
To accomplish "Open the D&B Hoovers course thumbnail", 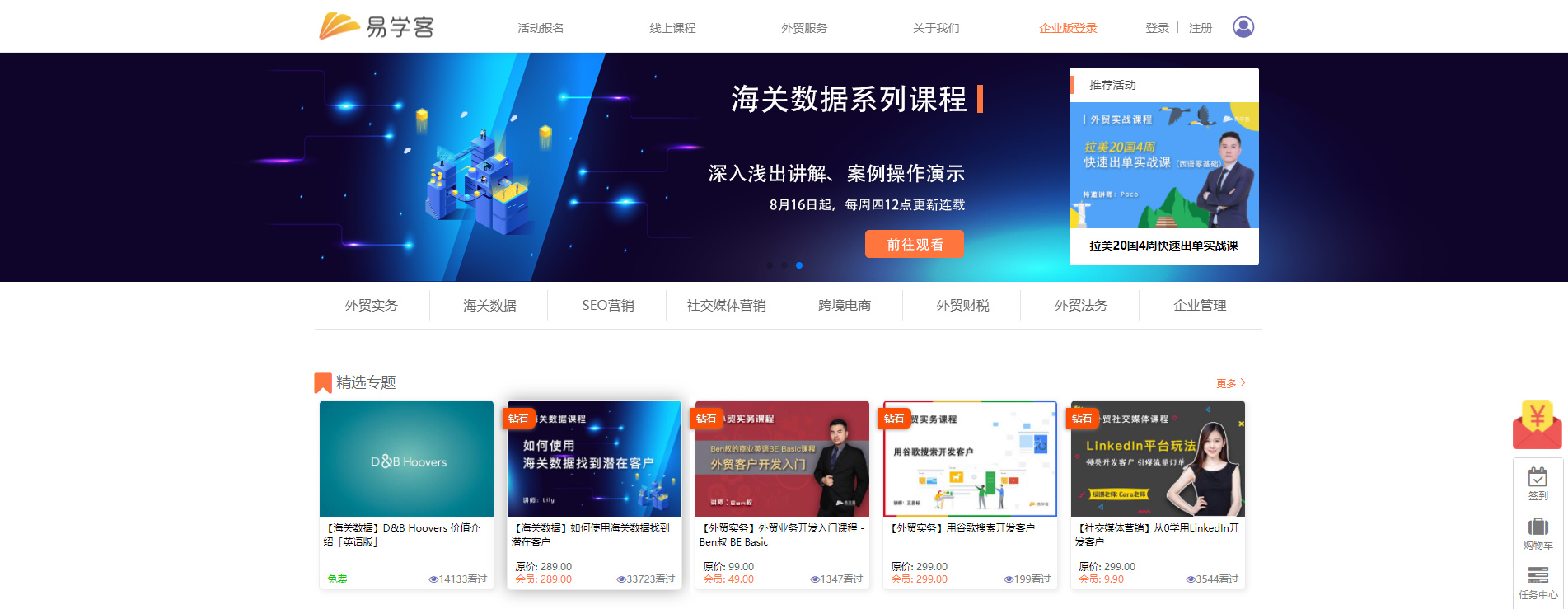I will click(x=406, y=458).
